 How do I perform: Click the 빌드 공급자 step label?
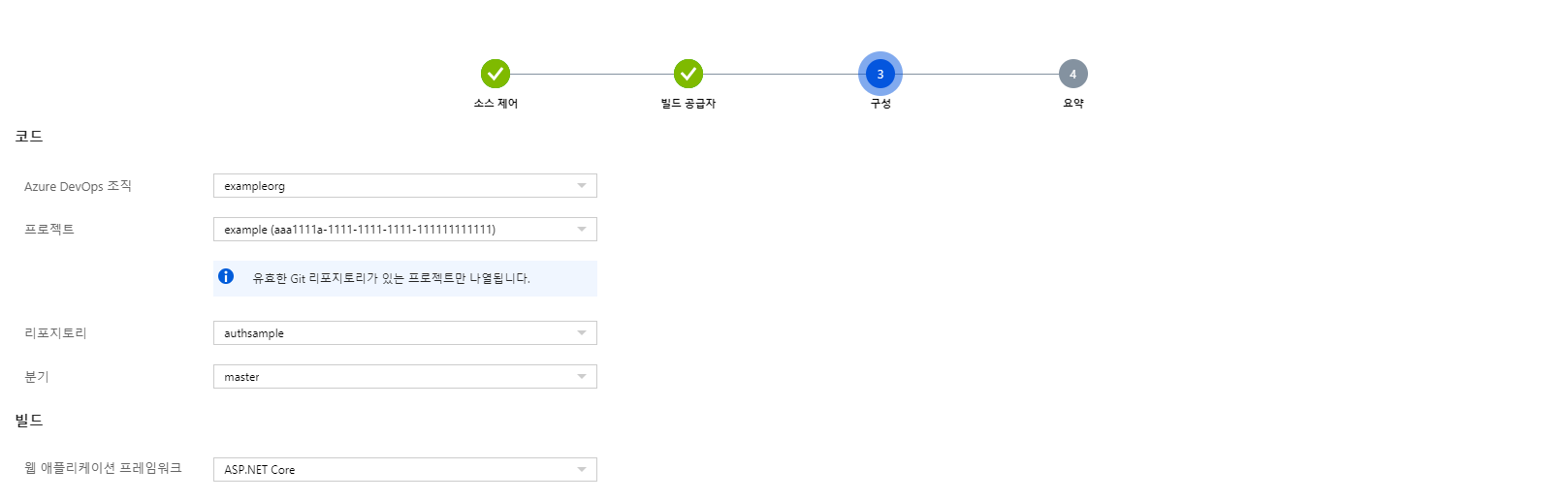(688, 104)
